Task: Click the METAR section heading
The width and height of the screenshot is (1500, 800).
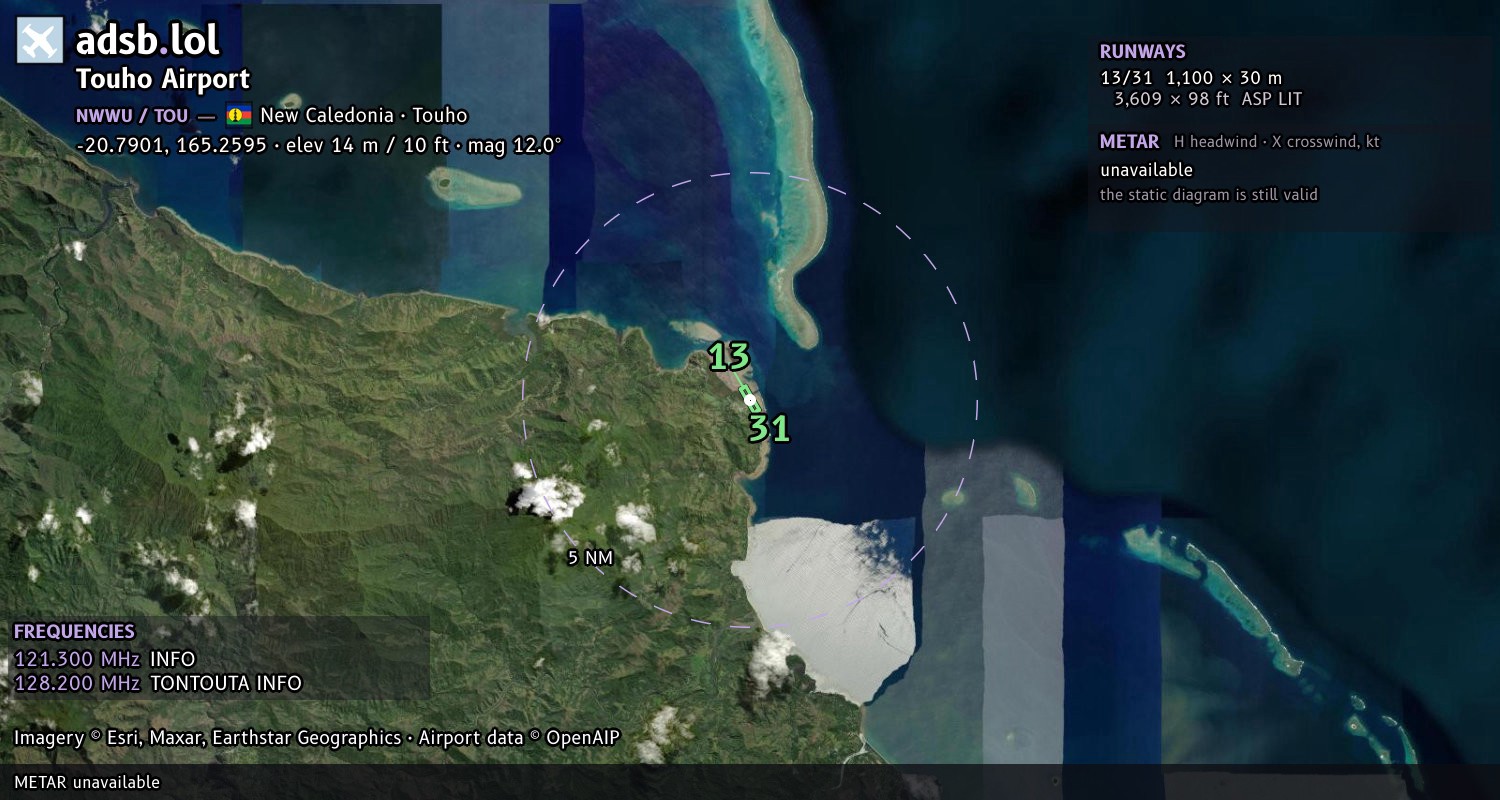Action: coord(1130,142)
